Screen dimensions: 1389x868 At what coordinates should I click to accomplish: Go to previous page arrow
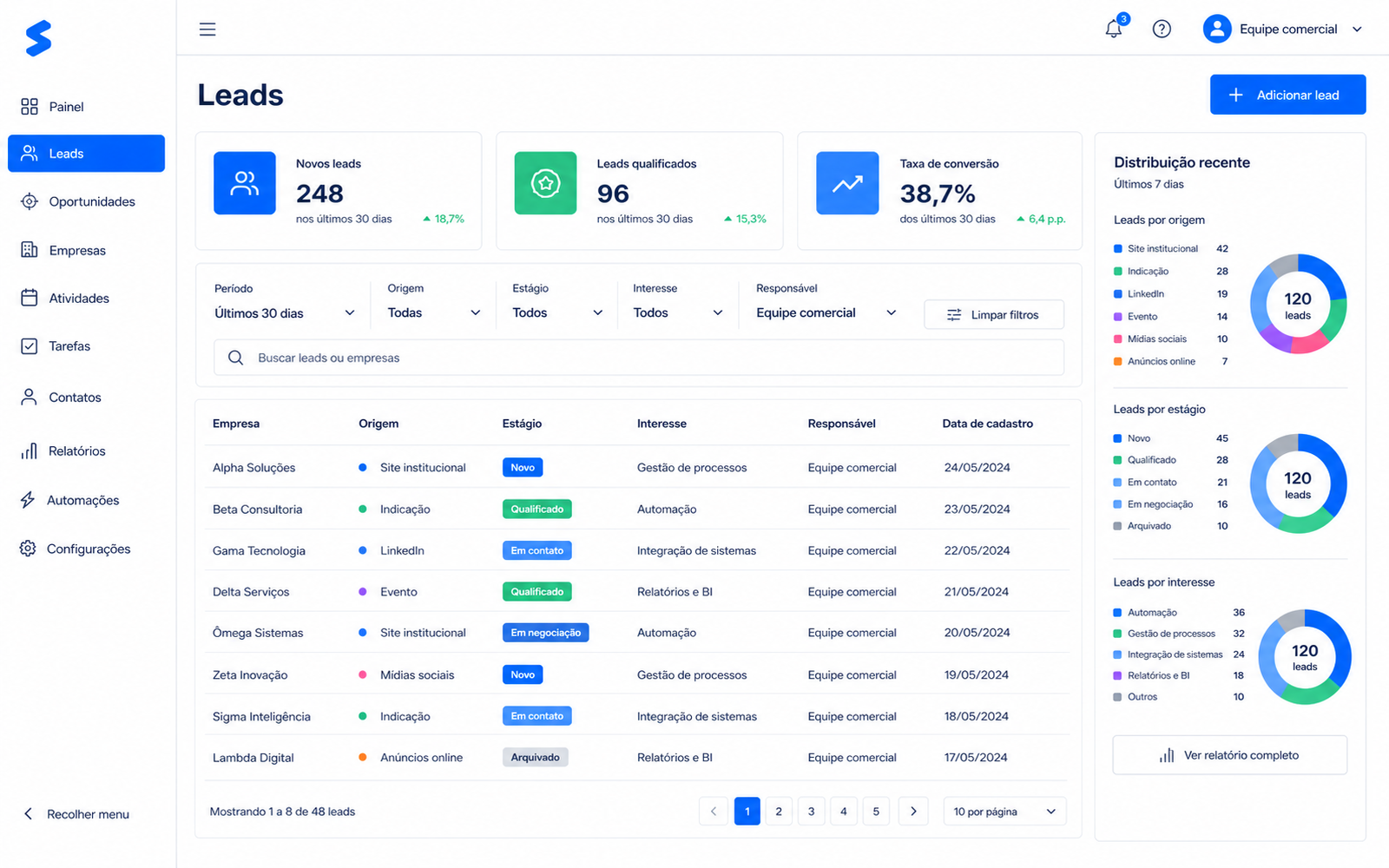coord(714,812)
